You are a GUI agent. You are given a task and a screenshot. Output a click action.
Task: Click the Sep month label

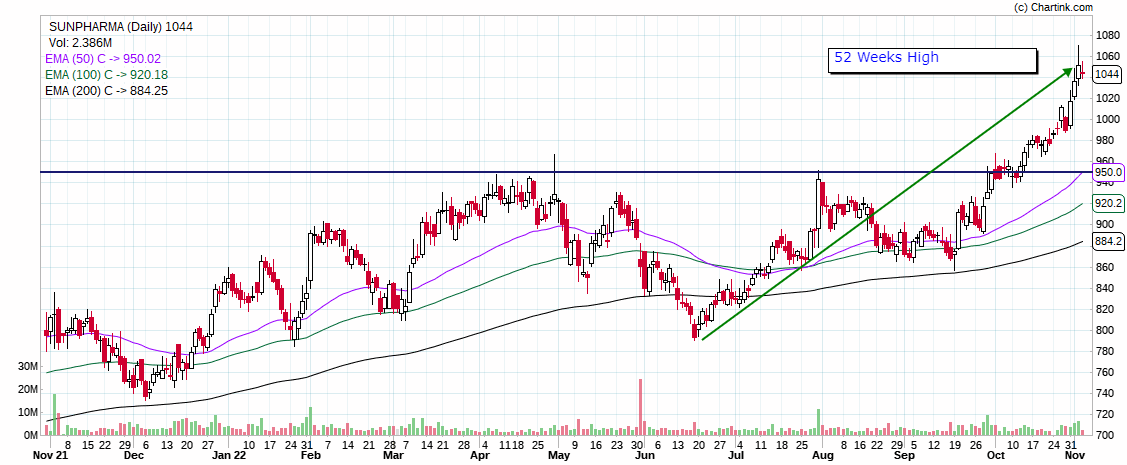[x=904, y=456]
